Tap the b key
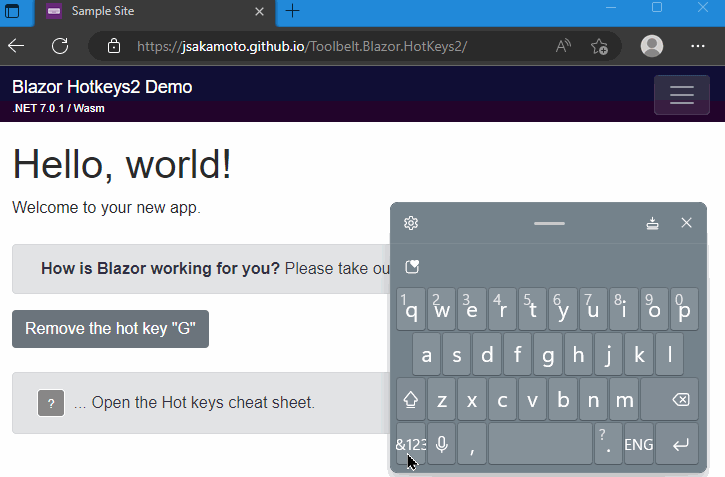The image size is (725, 477). 563,399
